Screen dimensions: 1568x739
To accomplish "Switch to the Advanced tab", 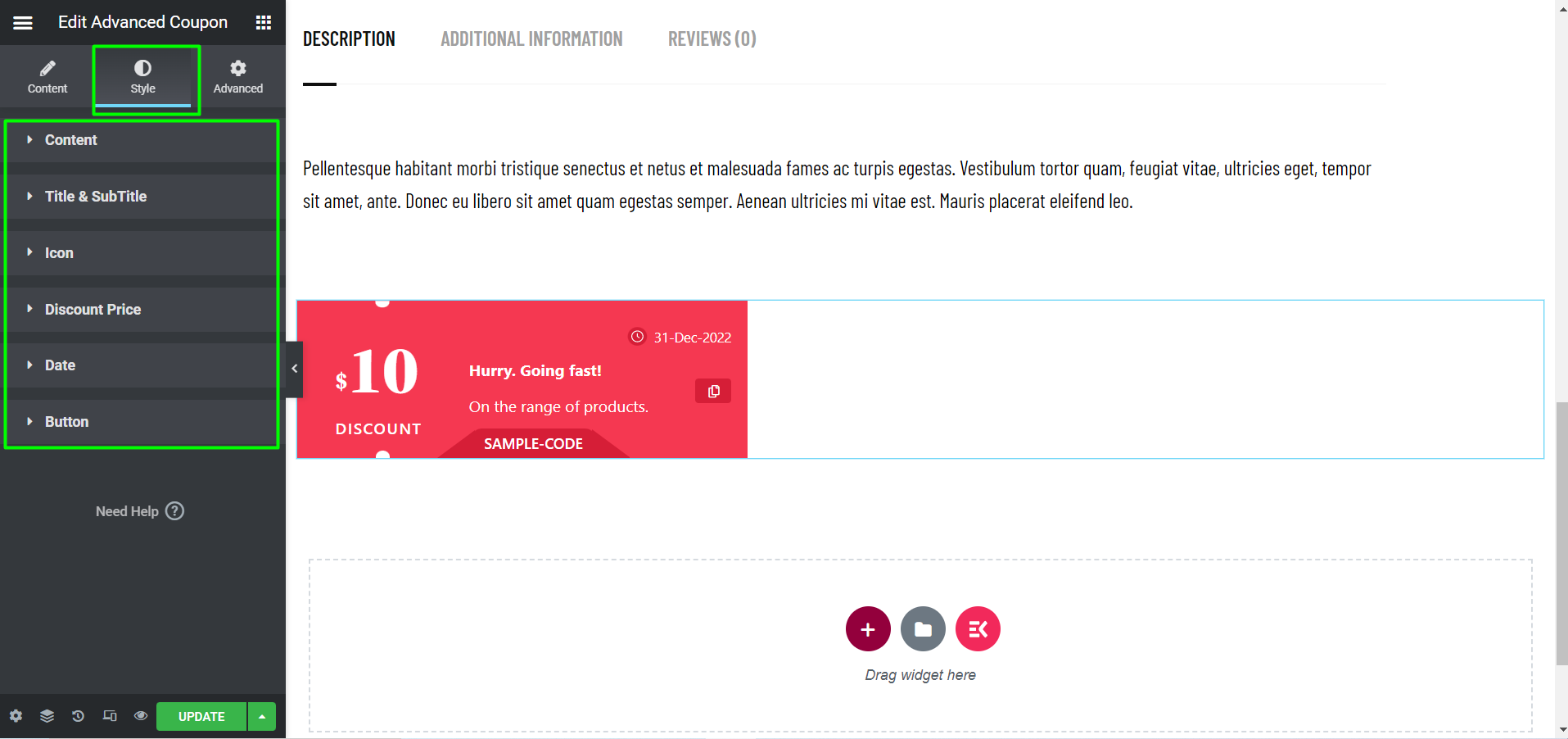I will [237, 76].
